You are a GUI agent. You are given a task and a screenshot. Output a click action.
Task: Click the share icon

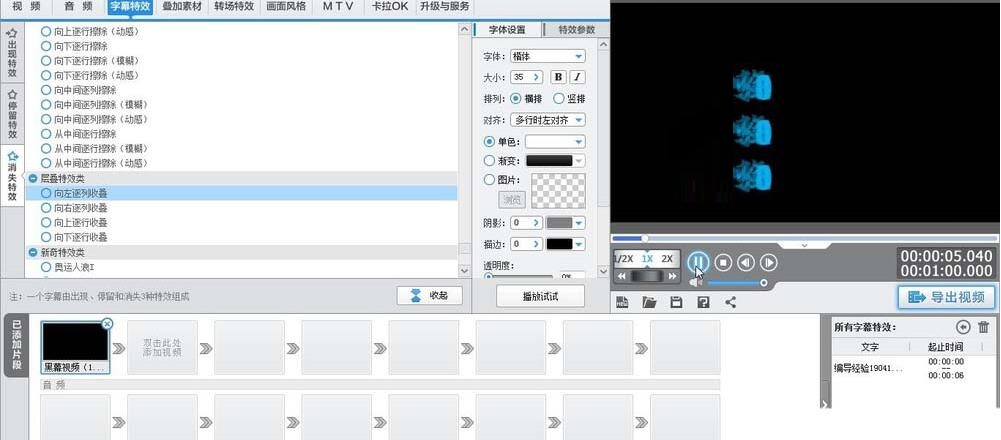click(731, 302)
